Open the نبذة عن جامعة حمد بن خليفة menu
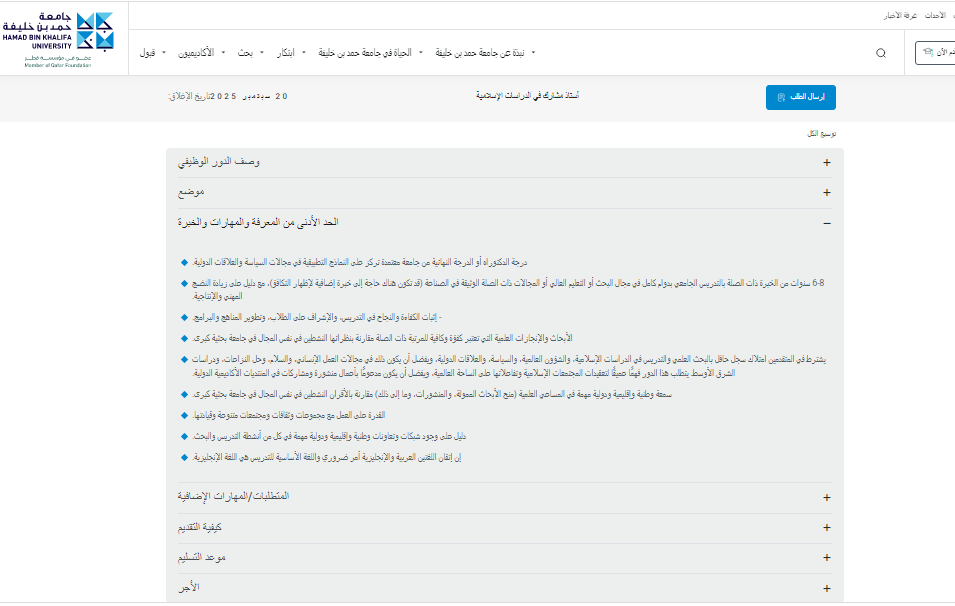 pyautogui.click(x=490, y=52)
